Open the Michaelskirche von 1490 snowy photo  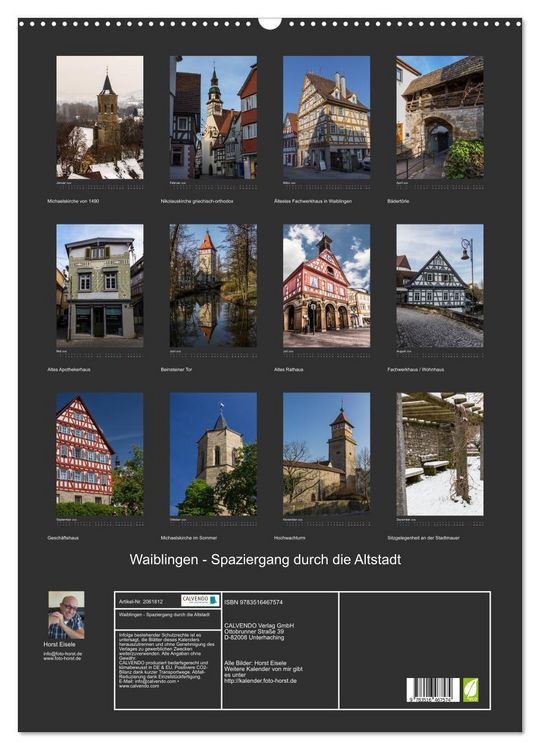point(99,118)
